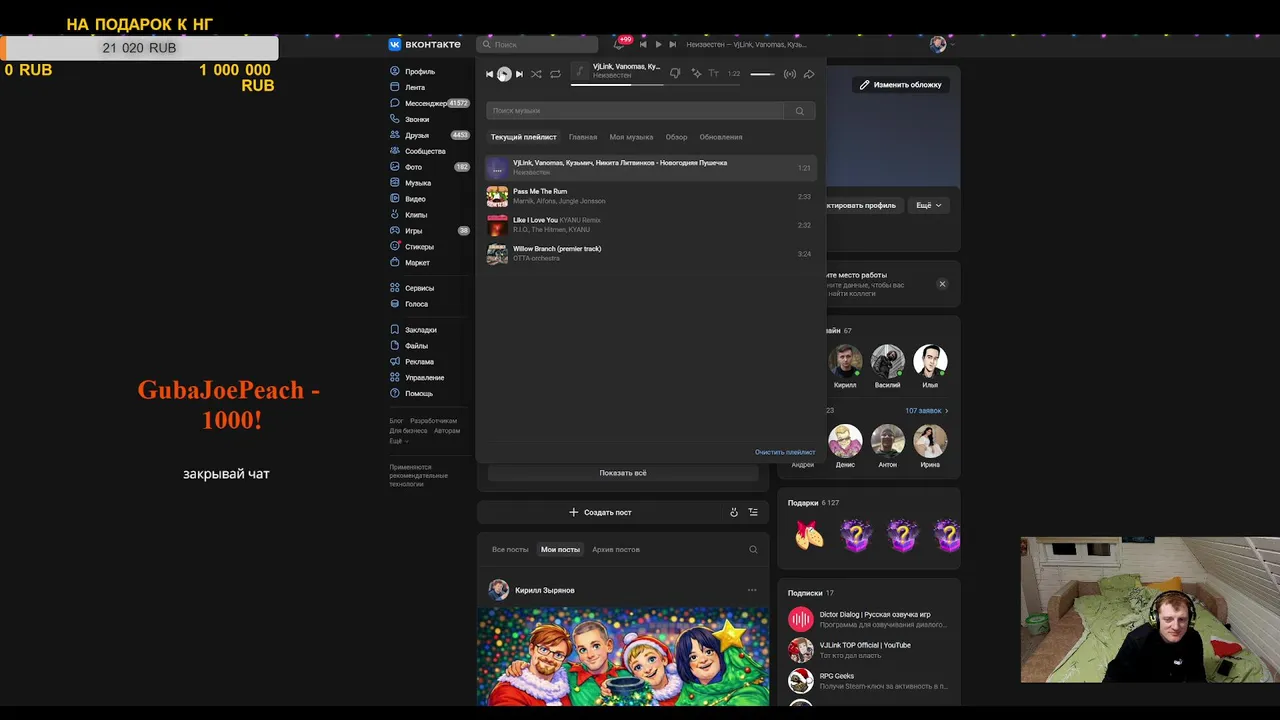The image size is (1280, 720).
Task: Open Управление in the sidebar
Action: [417, 378]
